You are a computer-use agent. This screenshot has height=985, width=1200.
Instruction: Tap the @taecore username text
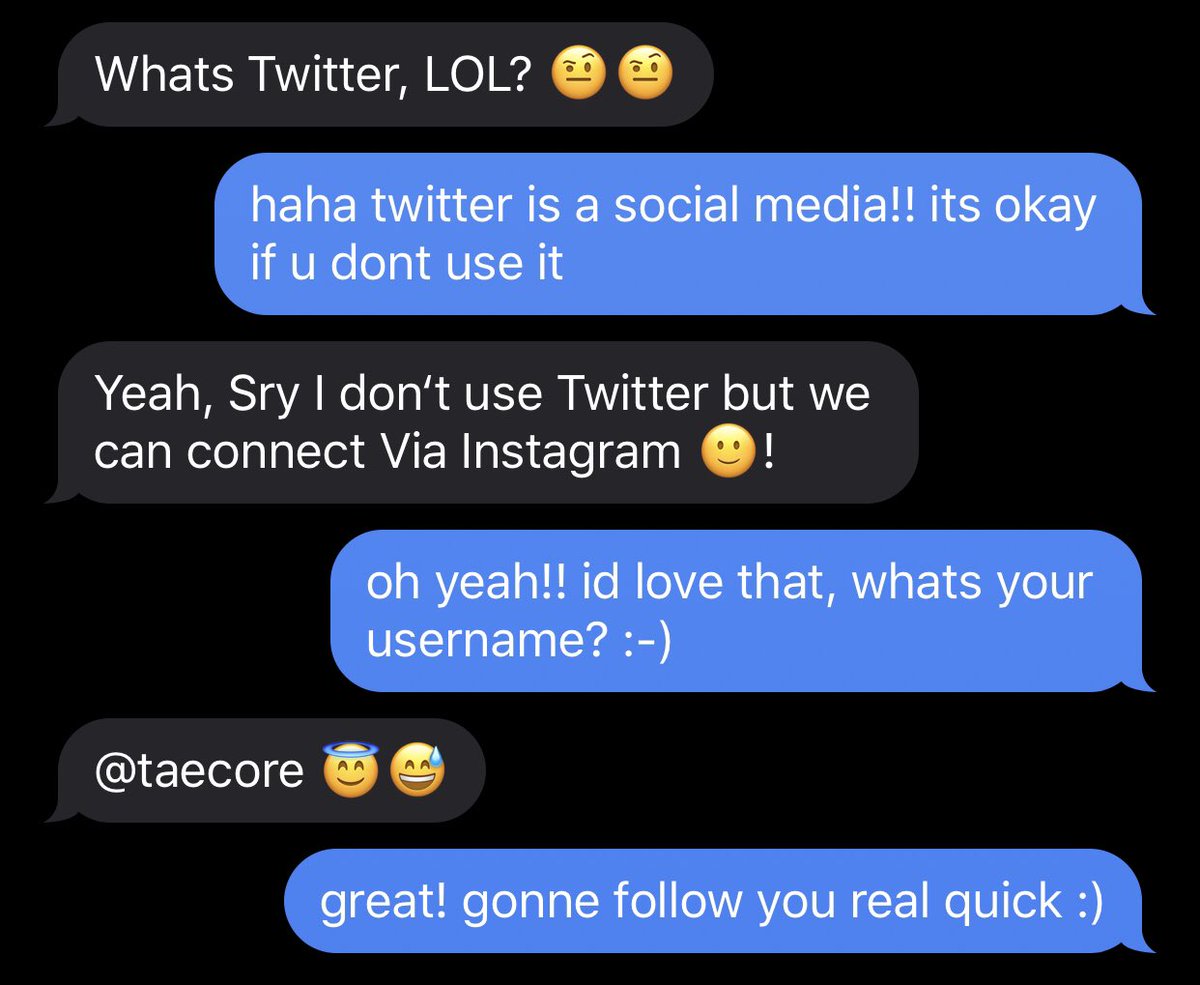[x=199, y=772]
